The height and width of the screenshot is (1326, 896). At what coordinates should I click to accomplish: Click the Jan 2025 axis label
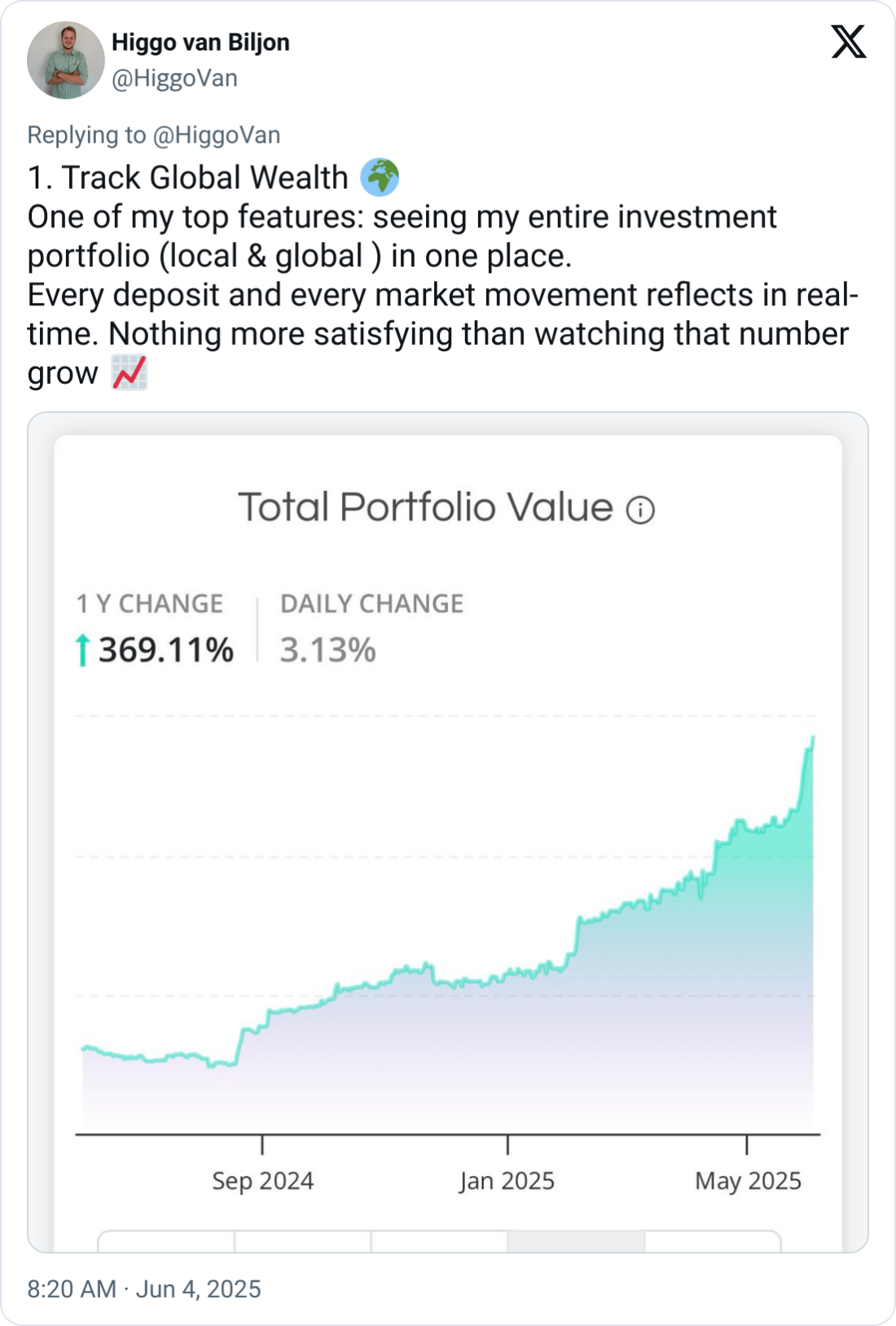pyautogui.click(x=507, y=1181)
